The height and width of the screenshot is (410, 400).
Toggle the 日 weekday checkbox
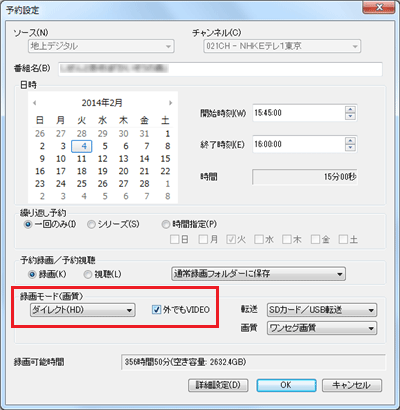pyautogui.click(x=174, y=239)
